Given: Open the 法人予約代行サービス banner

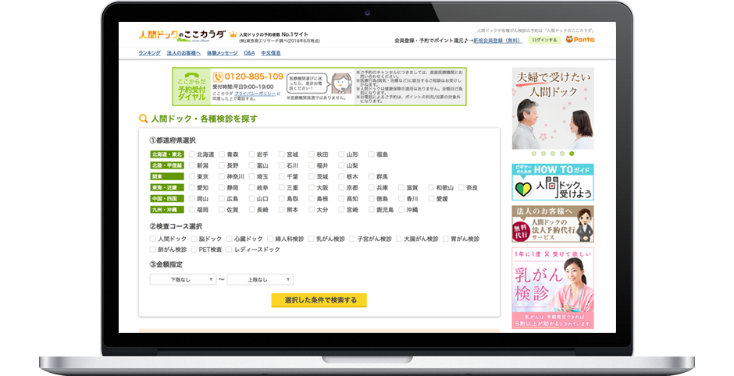Looking at the screenshot, I should tap(553, 224).
